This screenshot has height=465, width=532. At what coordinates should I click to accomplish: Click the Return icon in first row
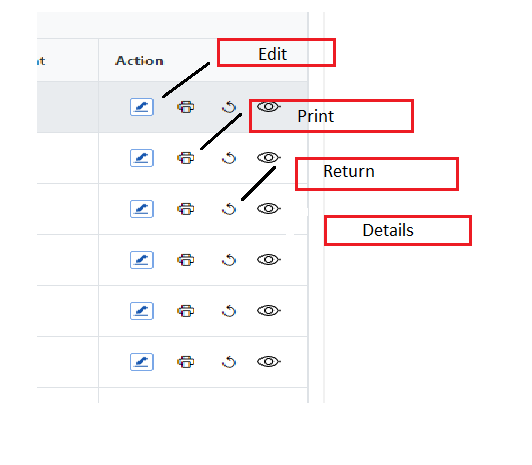[229, 107]
